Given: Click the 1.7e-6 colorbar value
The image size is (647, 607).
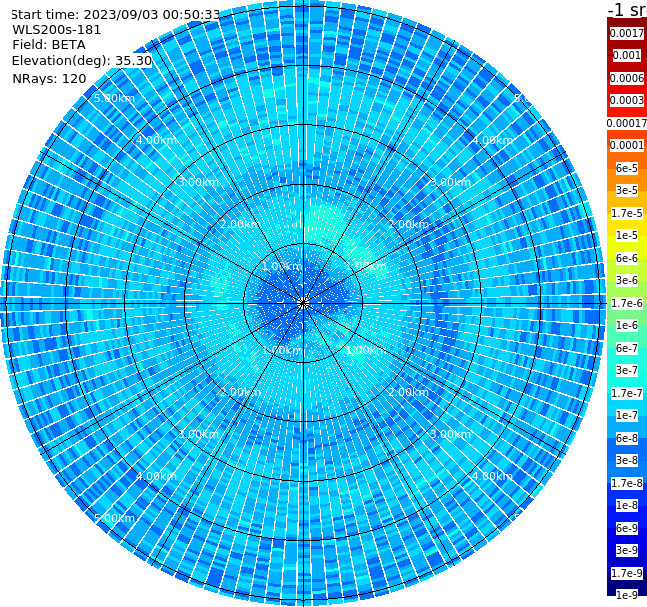Looking at the screenshot, I should point(627,303).
